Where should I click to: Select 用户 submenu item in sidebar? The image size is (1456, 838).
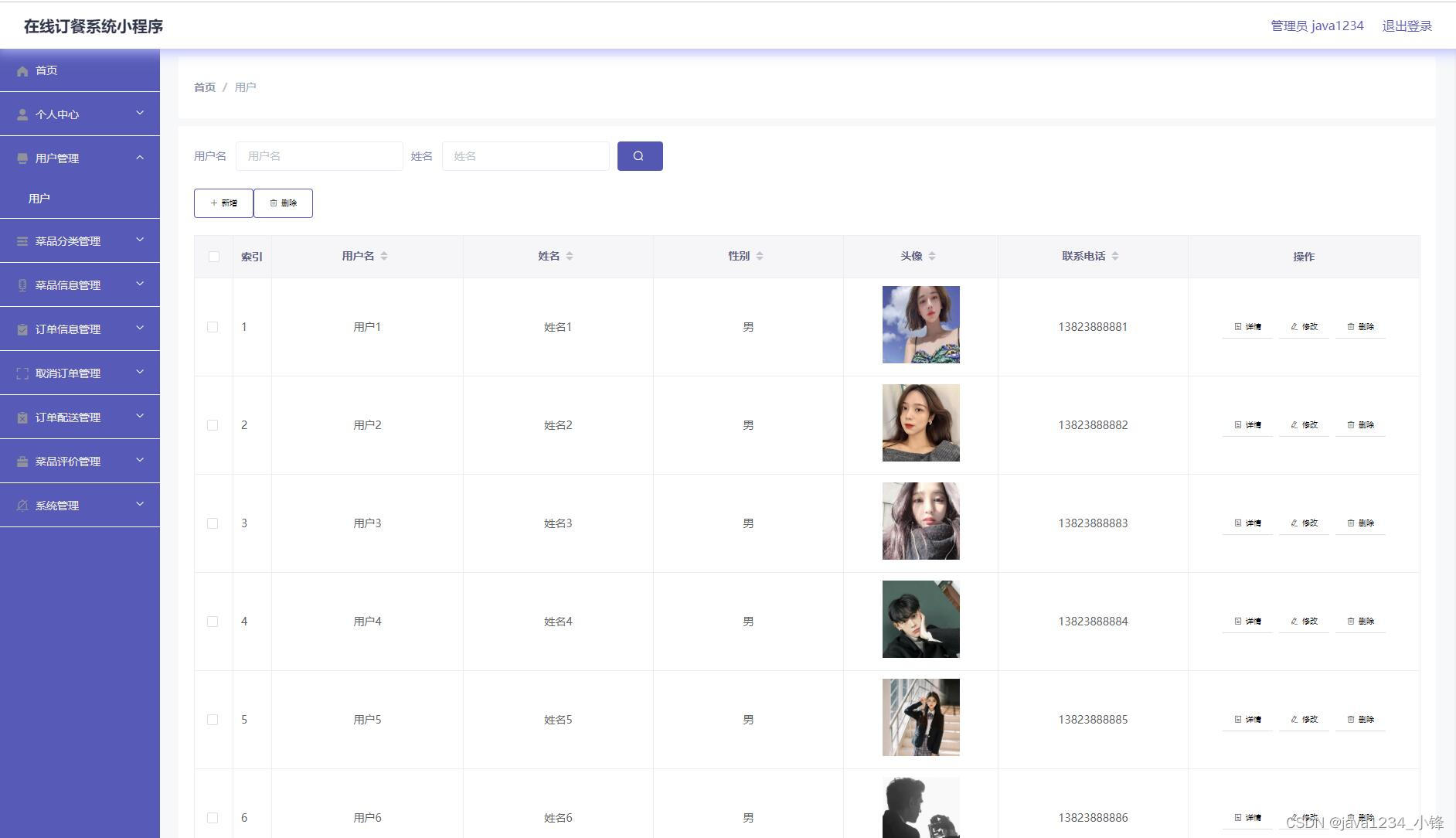[x=80, y=199]
